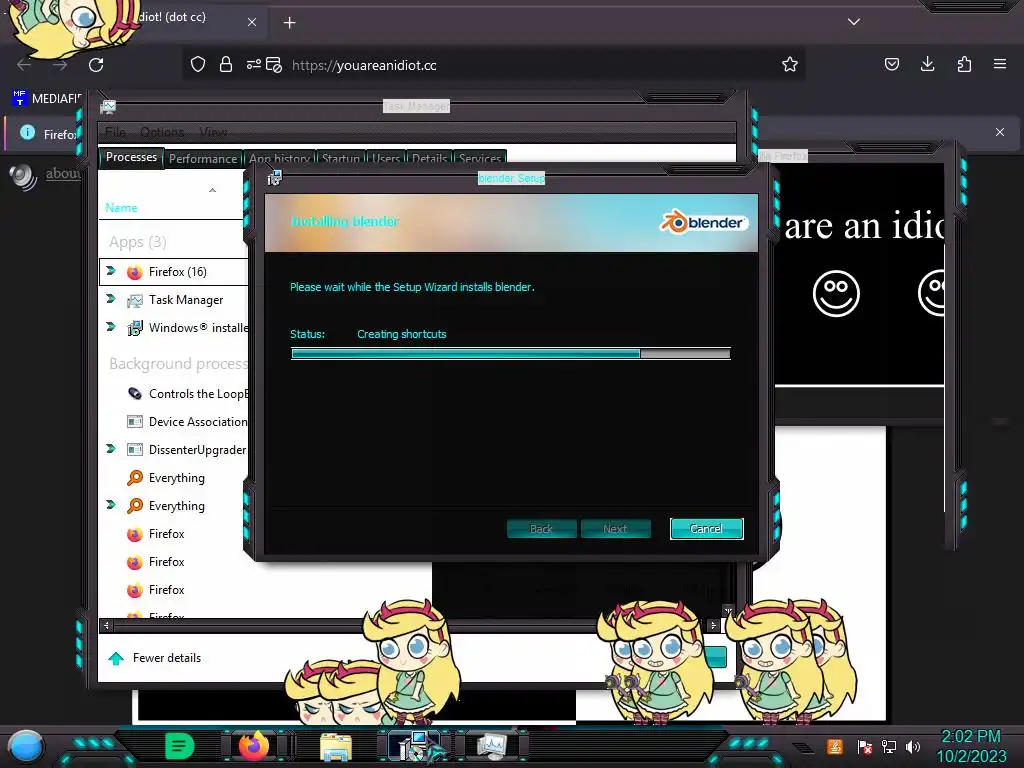Toggle the sort arrow above Name
Screen dimensions: 1024x768
[x=212, y=190]
